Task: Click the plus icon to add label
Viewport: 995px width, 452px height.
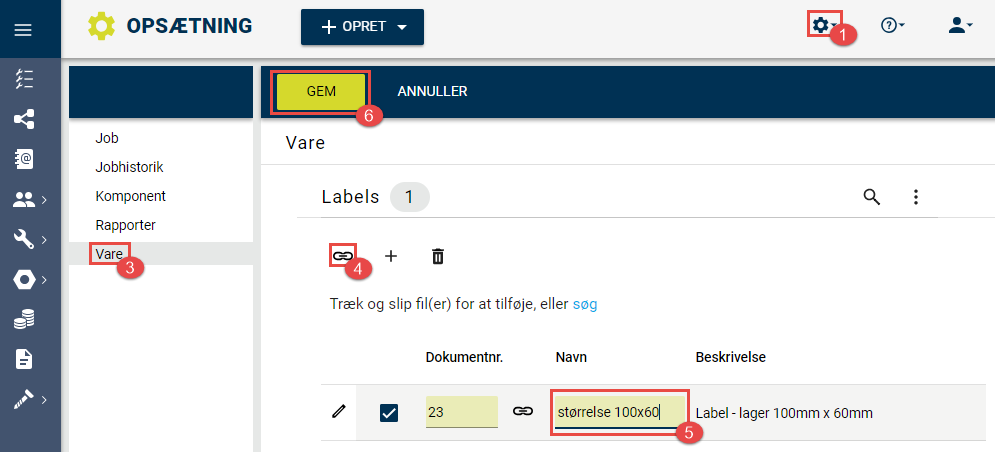Action: coord(391,256)
